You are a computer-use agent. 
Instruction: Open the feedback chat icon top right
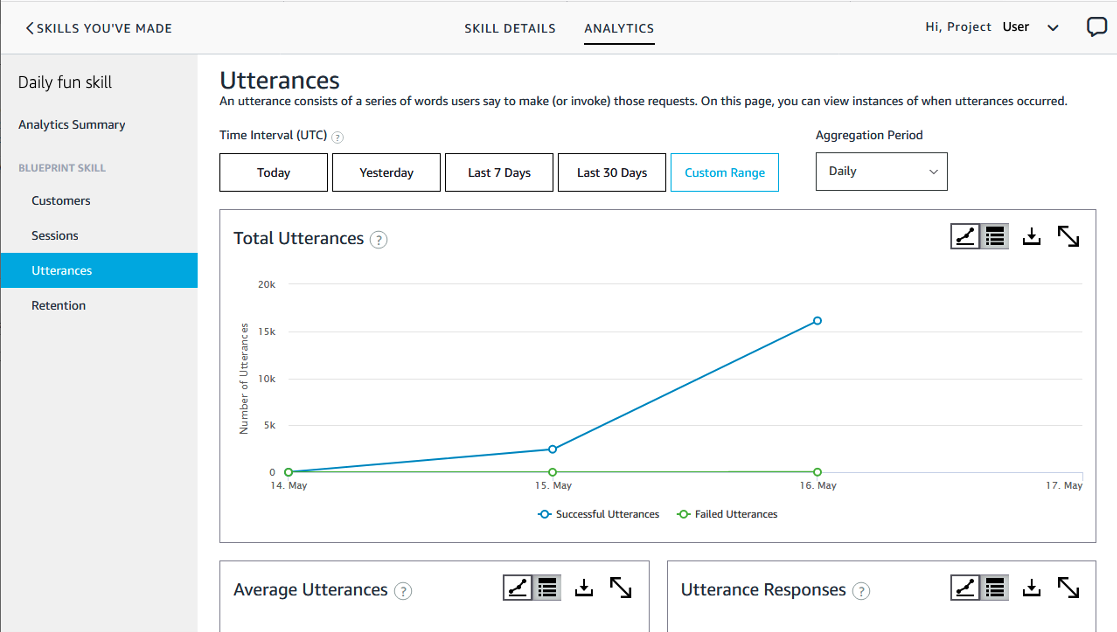(1096, 27)
